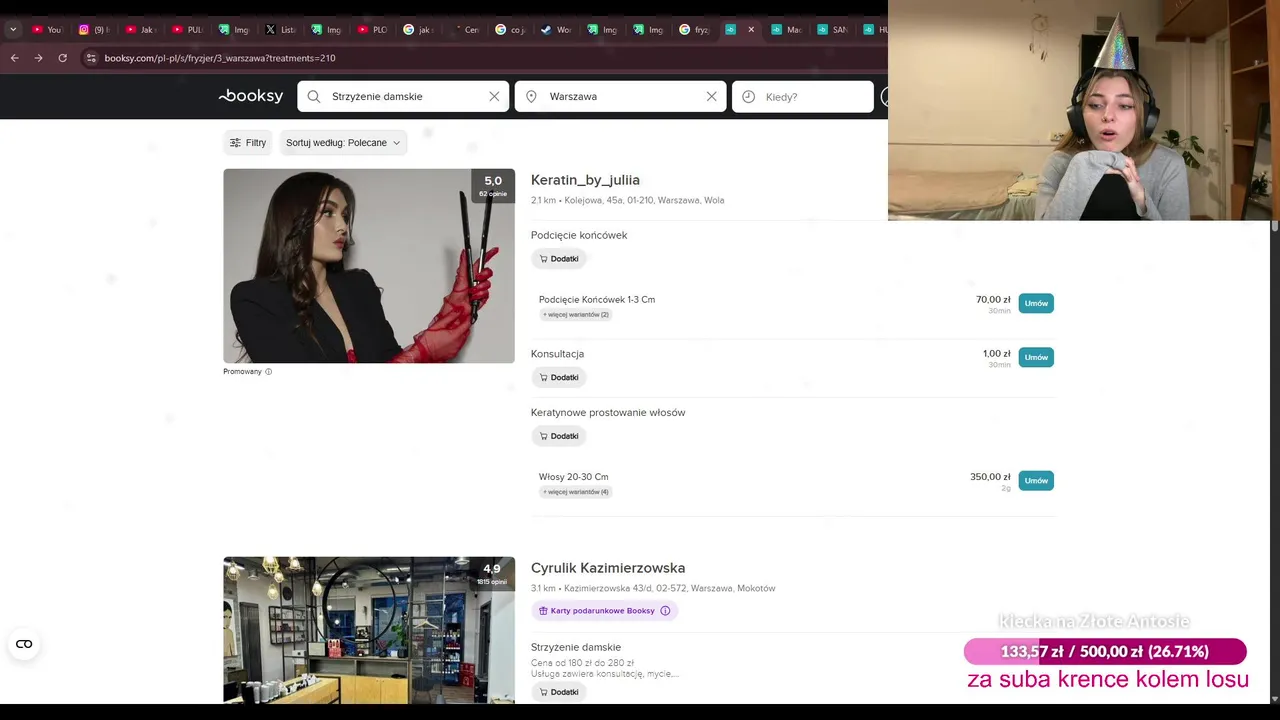Expand 'więcej wariantów (2)'

[576, 315]
